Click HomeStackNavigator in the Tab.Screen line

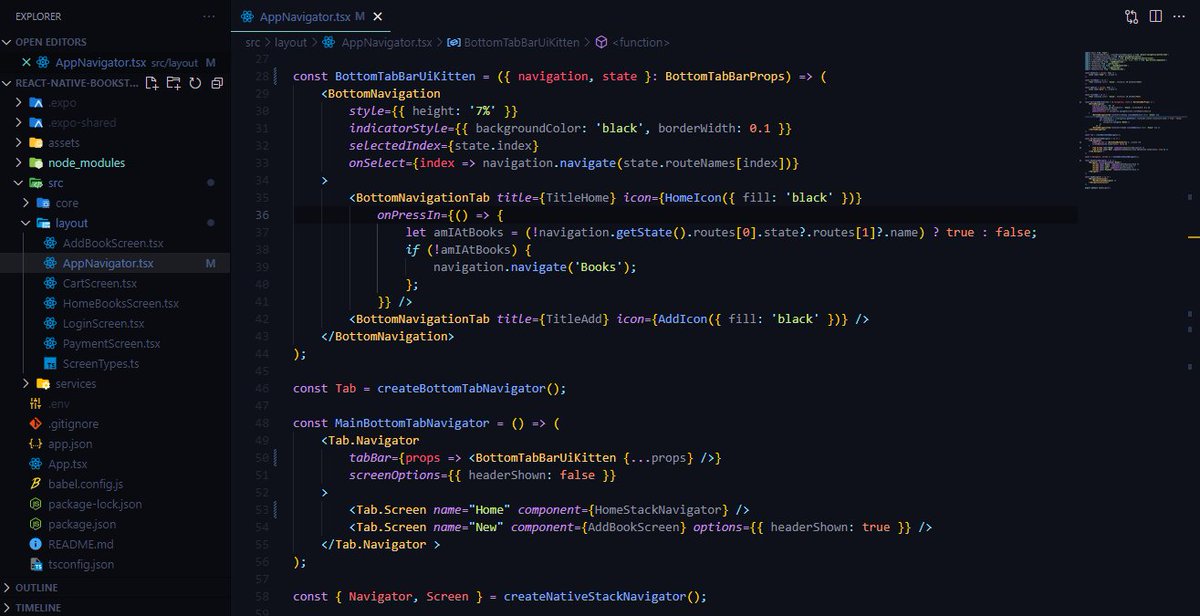click(659, 509)
